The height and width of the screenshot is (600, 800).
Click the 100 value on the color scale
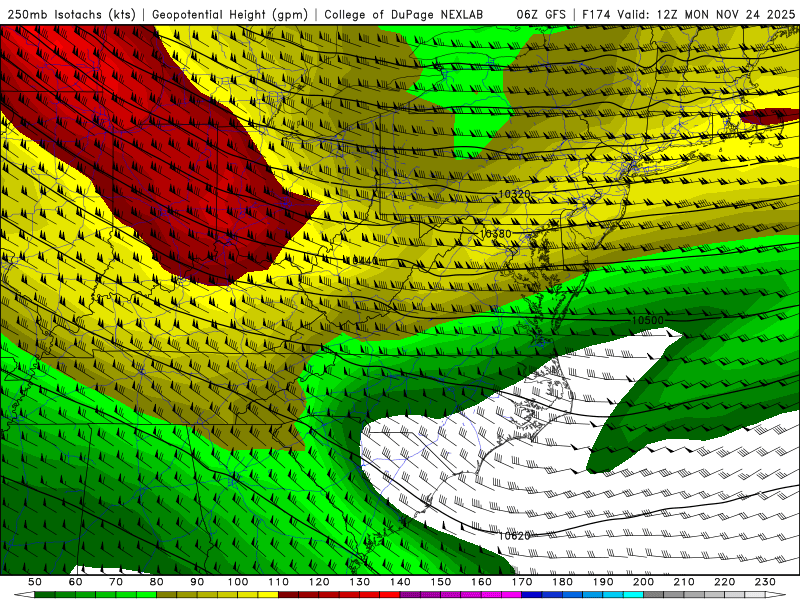238,582
